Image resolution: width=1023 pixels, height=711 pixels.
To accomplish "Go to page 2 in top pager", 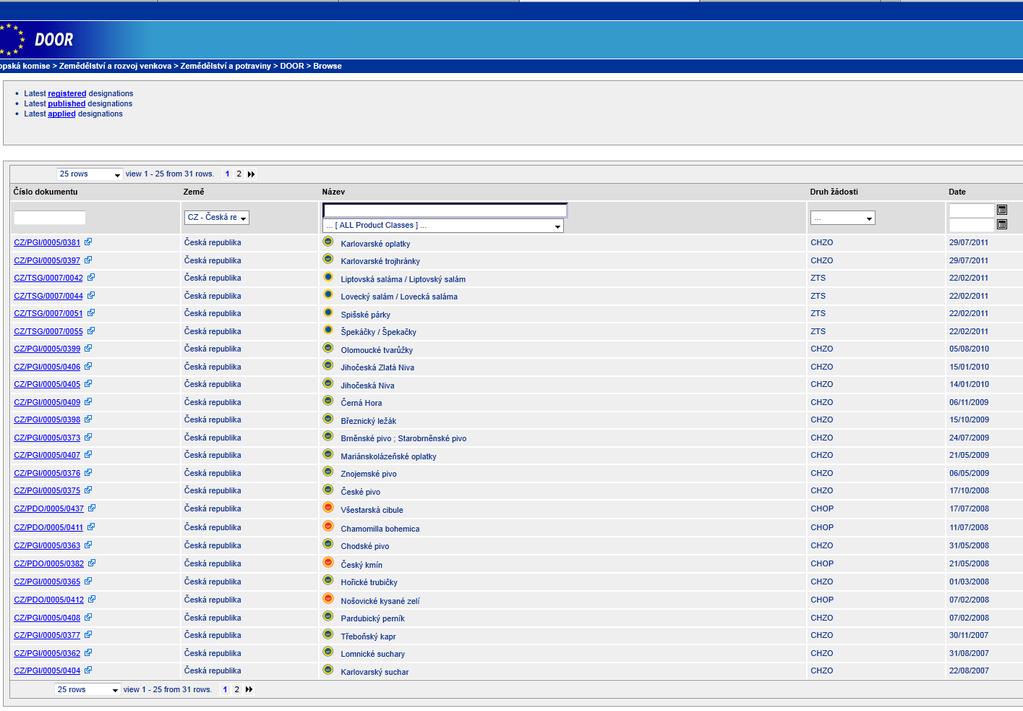I will point(239,174).
